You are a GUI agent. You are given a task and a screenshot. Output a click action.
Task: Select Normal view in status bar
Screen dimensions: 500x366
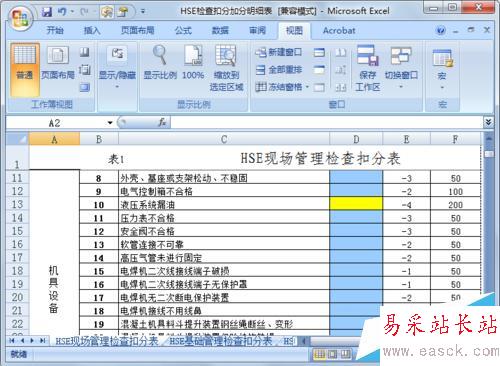(x=320, y=354)
